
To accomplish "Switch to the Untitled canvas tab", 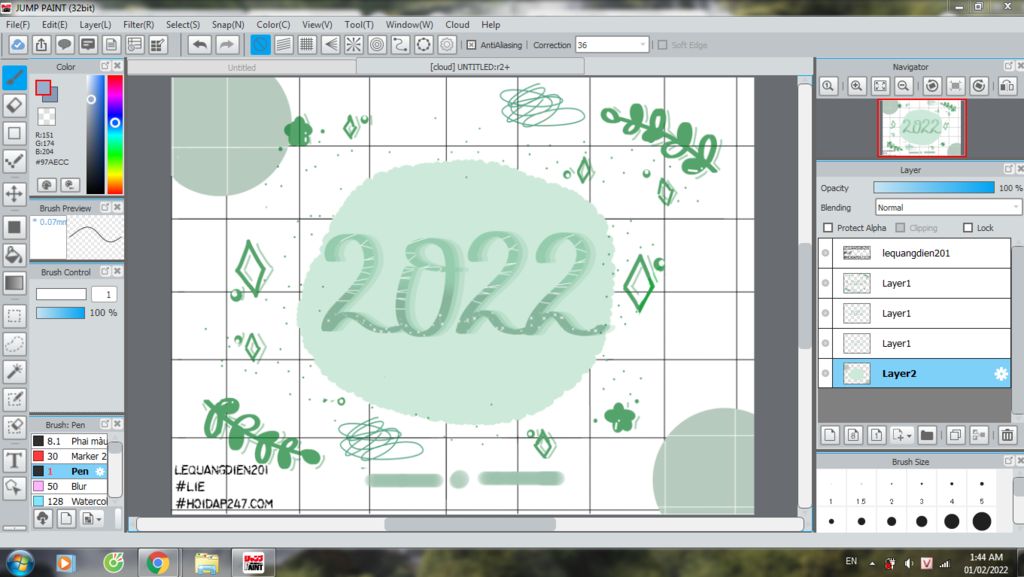I will (242, 67).
